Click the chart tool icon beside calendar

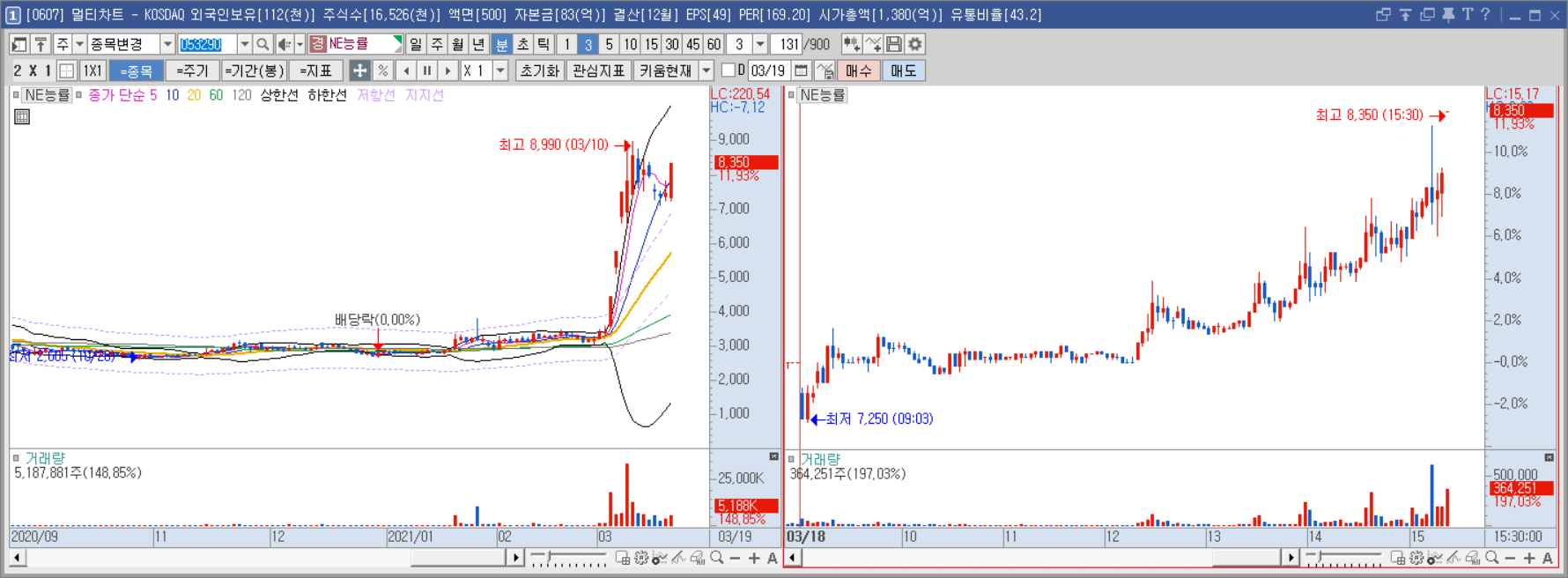825,70
